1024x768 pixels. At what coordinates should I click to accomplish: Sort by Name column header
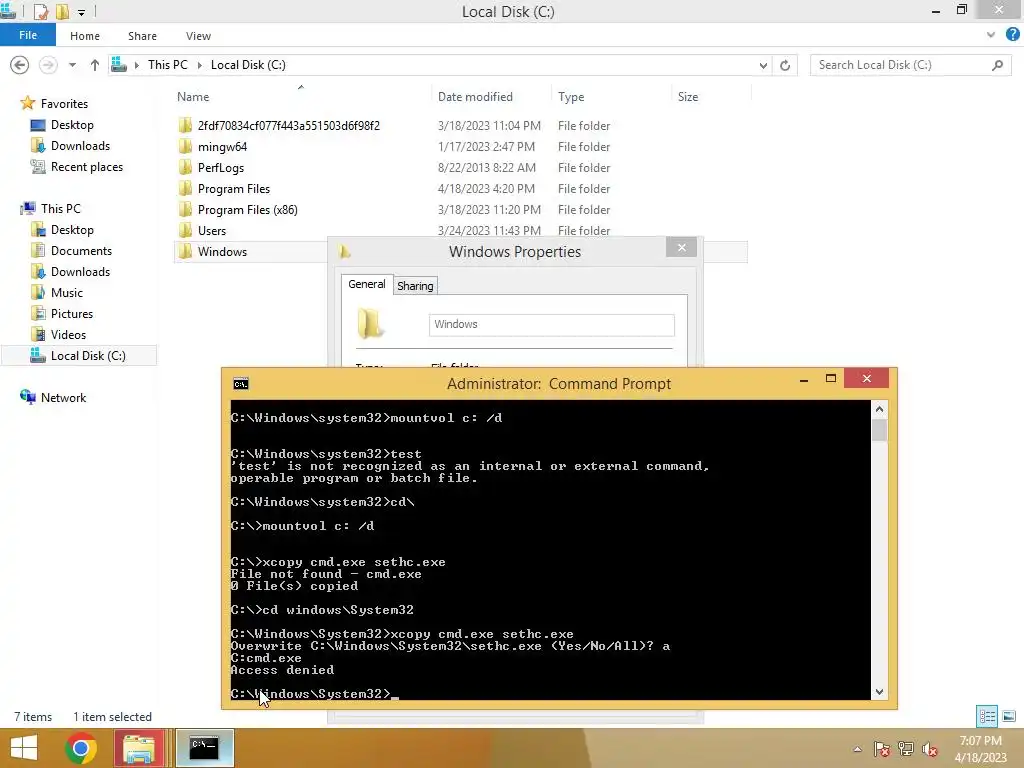[x=193, y=97]
